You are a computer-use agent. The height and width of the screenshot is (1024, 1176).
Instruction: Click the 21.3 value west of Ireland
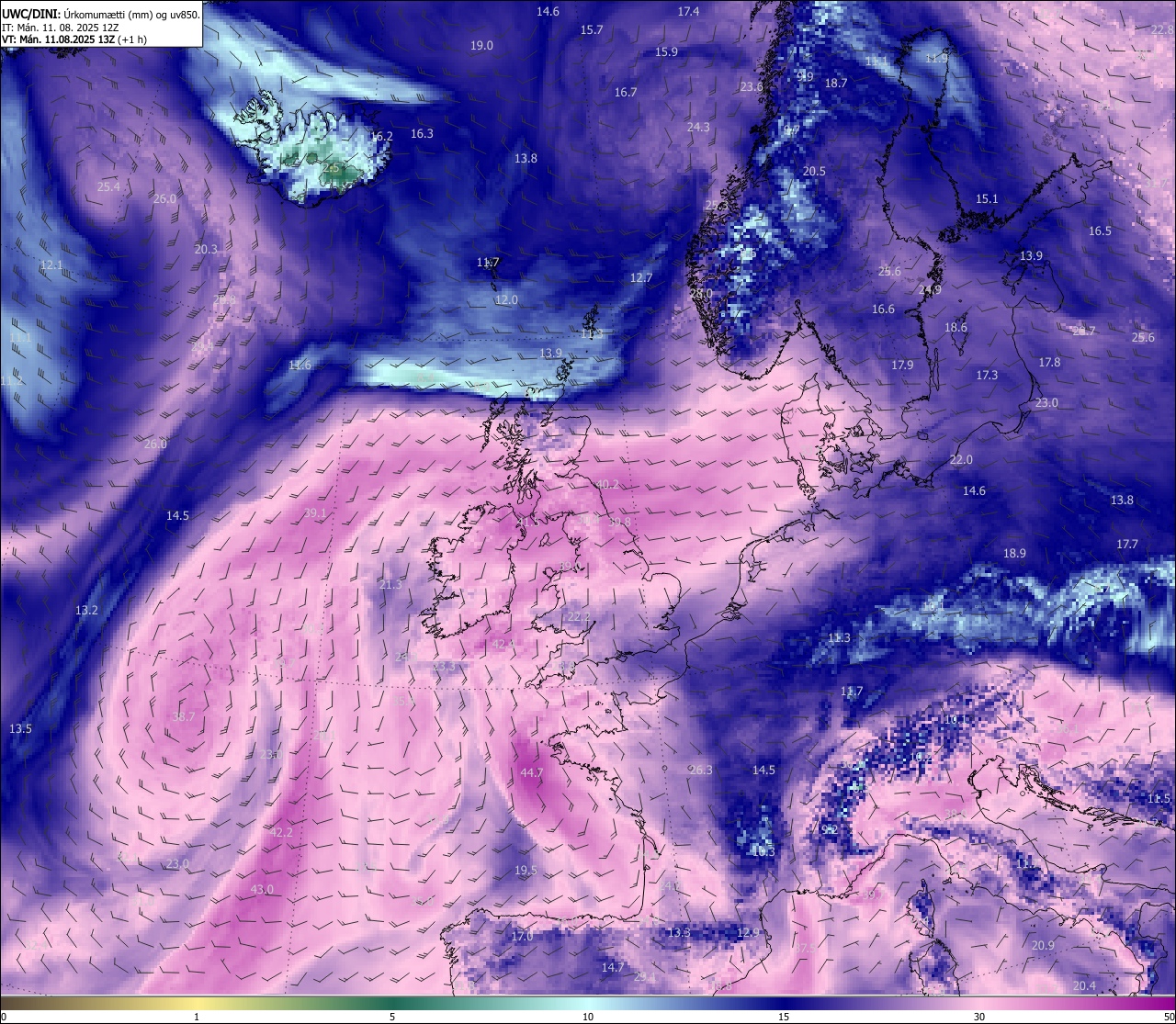click(390, 585)
